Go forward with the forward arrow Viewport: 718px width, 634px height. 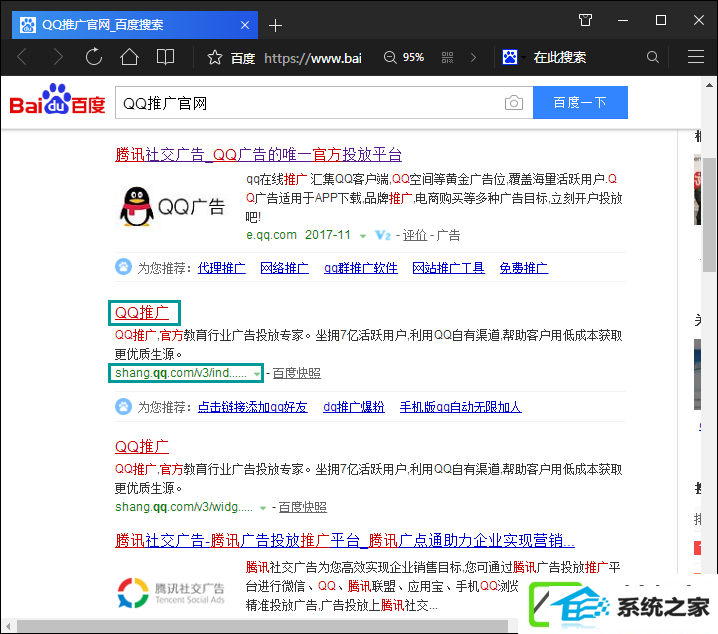58,57
